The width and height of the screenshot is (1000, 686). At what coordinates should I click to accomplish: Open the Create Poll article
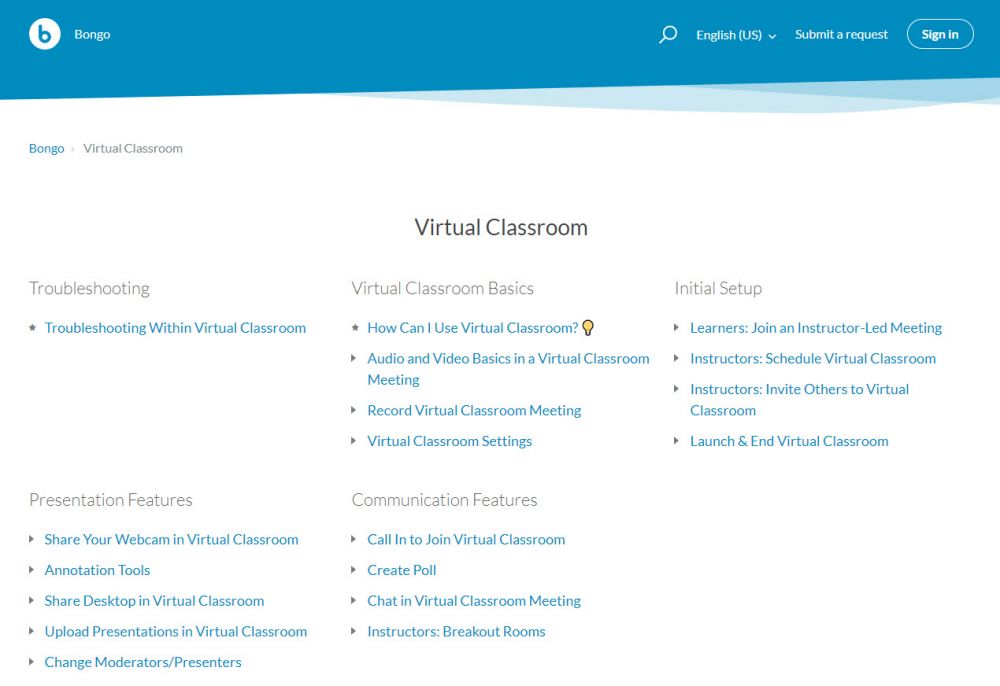[401, 570]
